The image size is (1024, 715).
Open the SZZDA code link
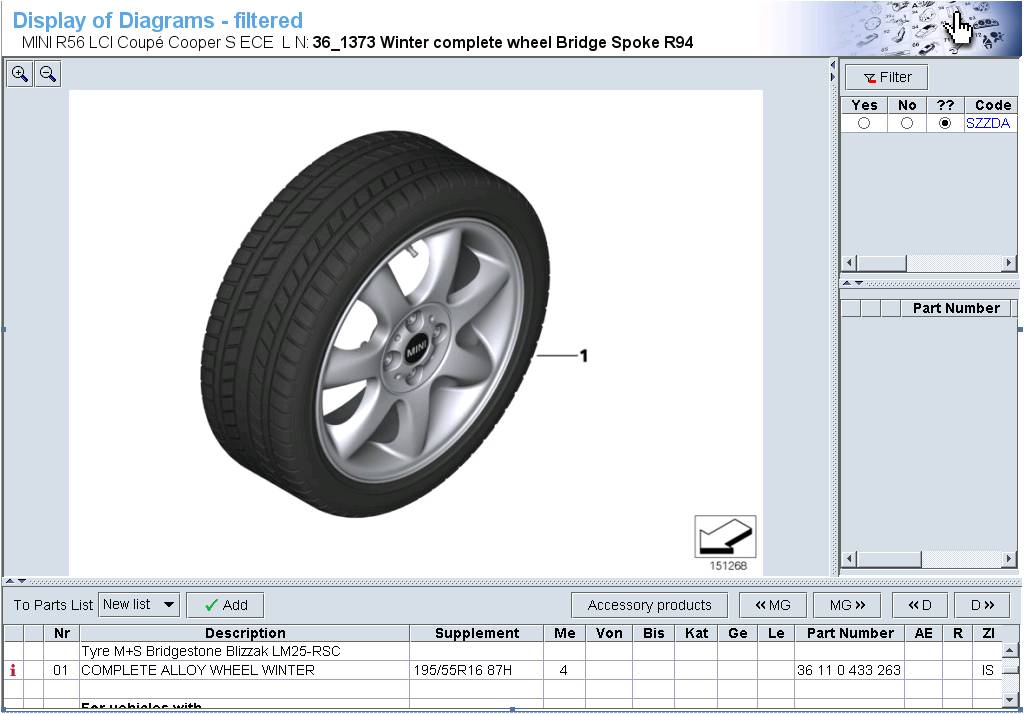[x=988, y=124]
